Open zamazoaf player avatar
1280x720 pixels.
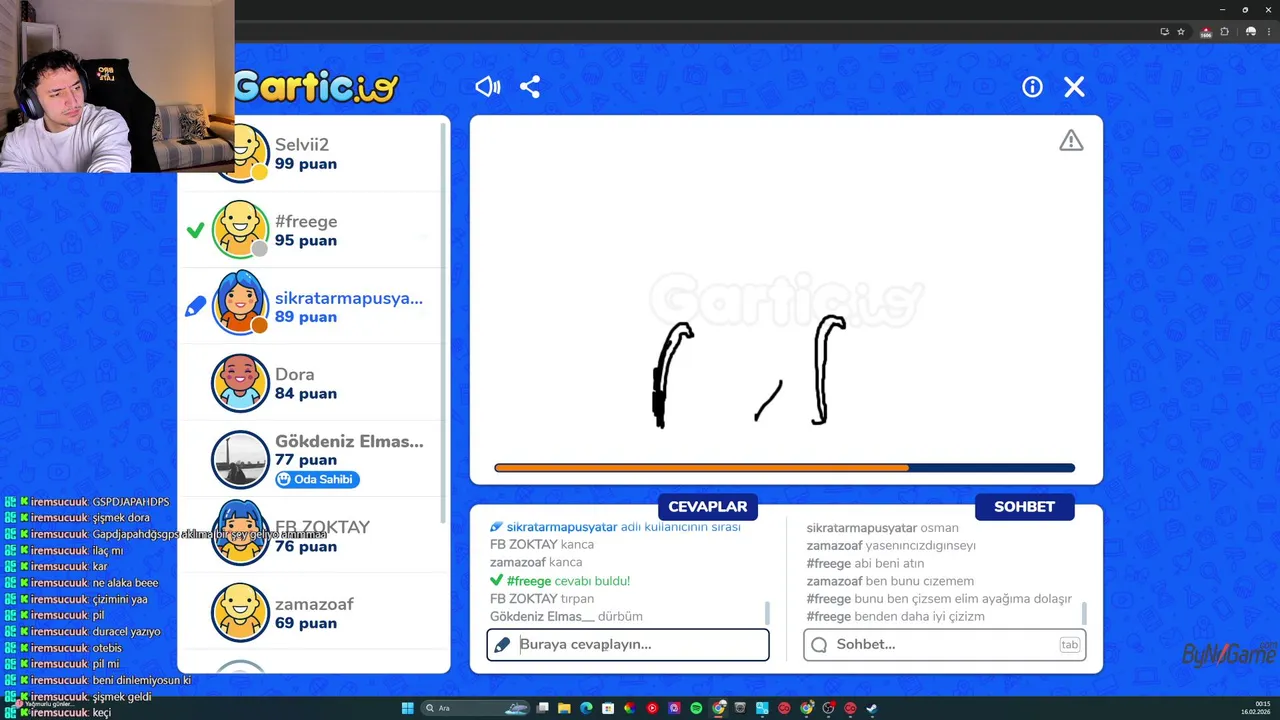click(241, 613)
